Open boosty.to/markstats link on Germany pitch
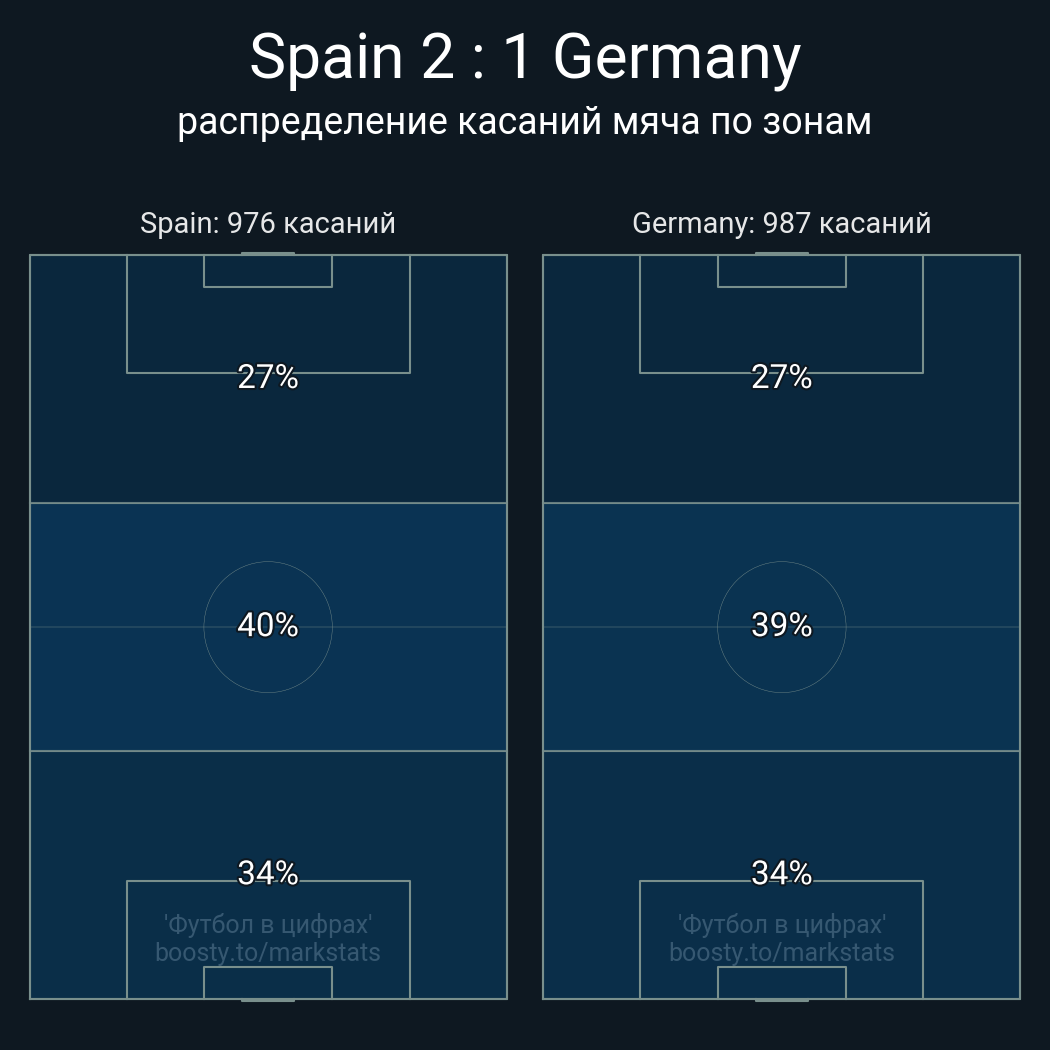1050x1050 pixels. click(x=781, y=953)
